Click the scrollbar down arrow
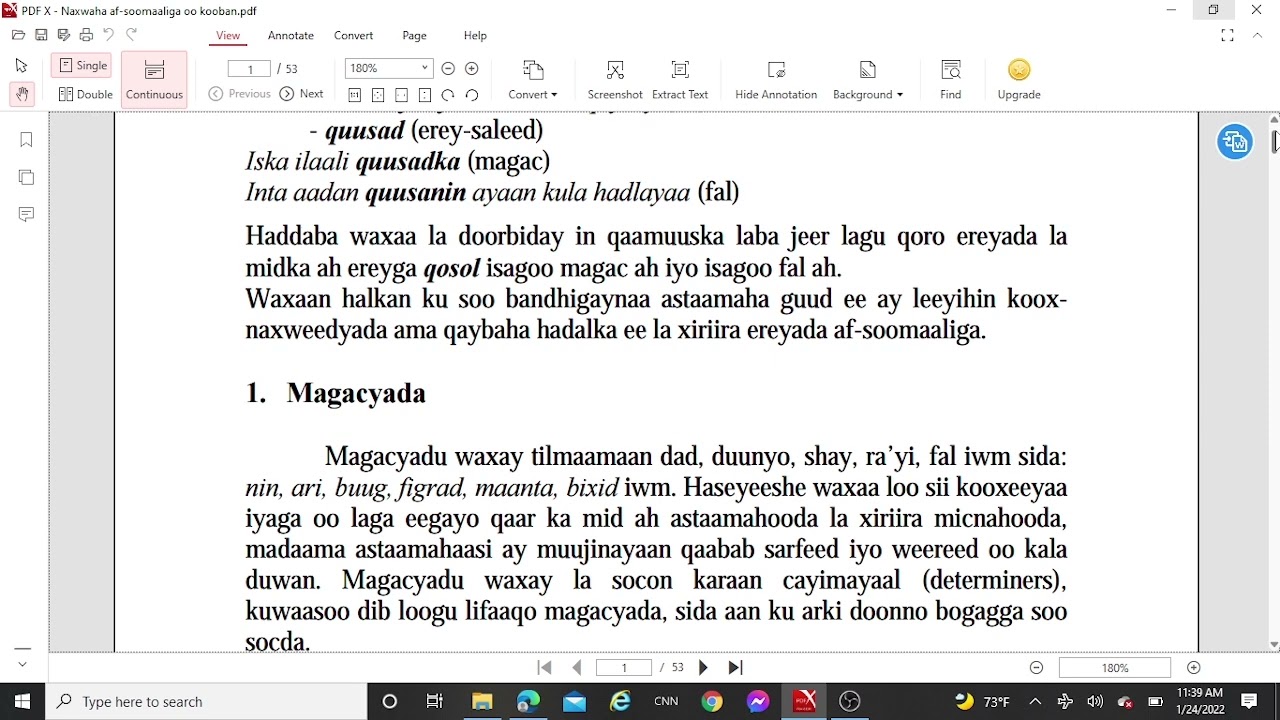The image size is (1280, 720). pyautogui.click(x=1274, y=645)
